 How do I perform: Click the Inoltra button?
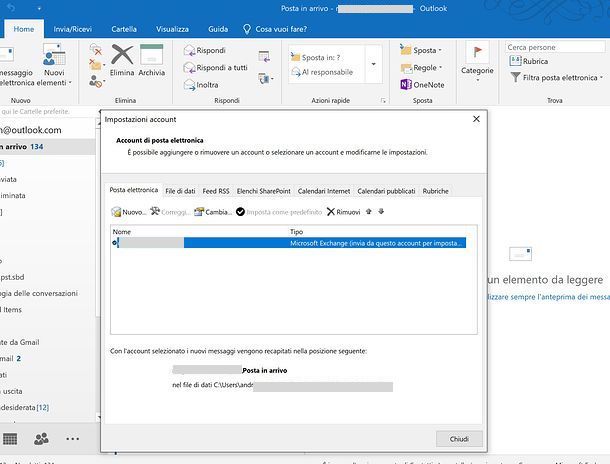point(201,85)
